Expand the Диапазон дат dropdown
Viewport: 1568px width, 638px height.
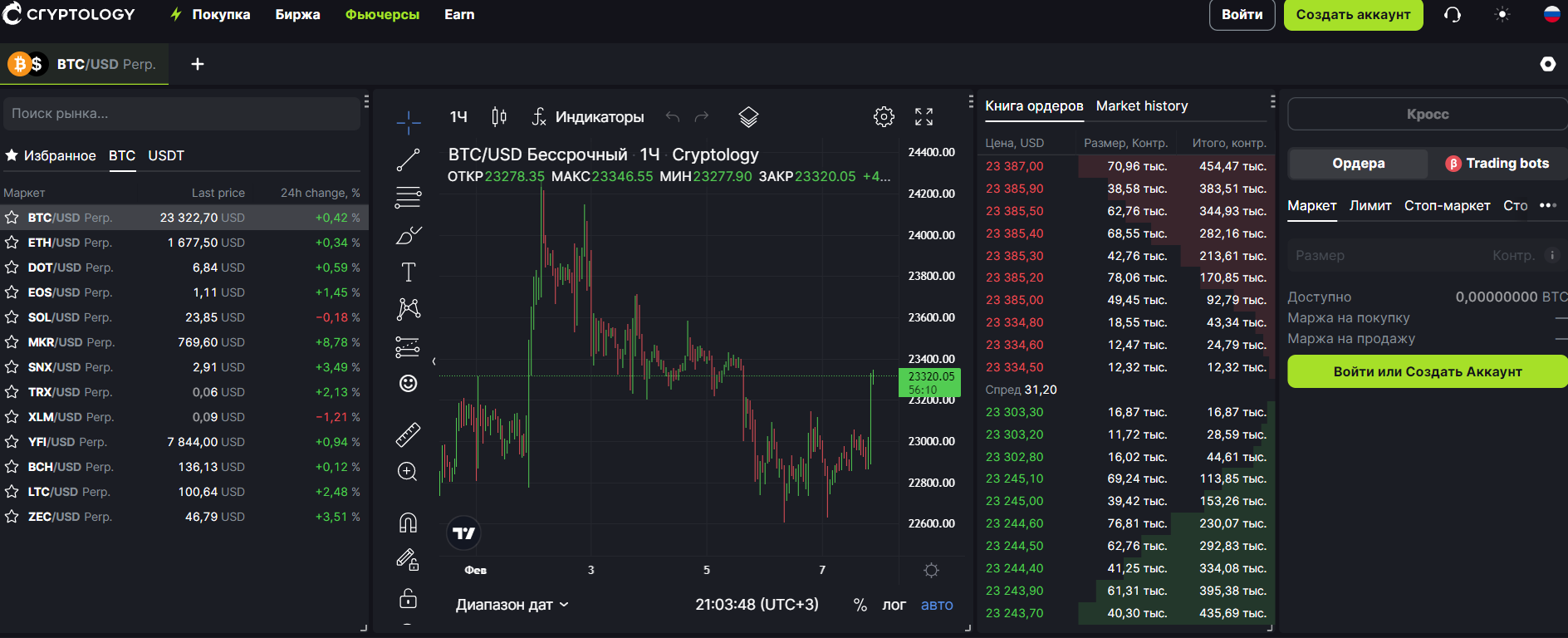(512, 605)
